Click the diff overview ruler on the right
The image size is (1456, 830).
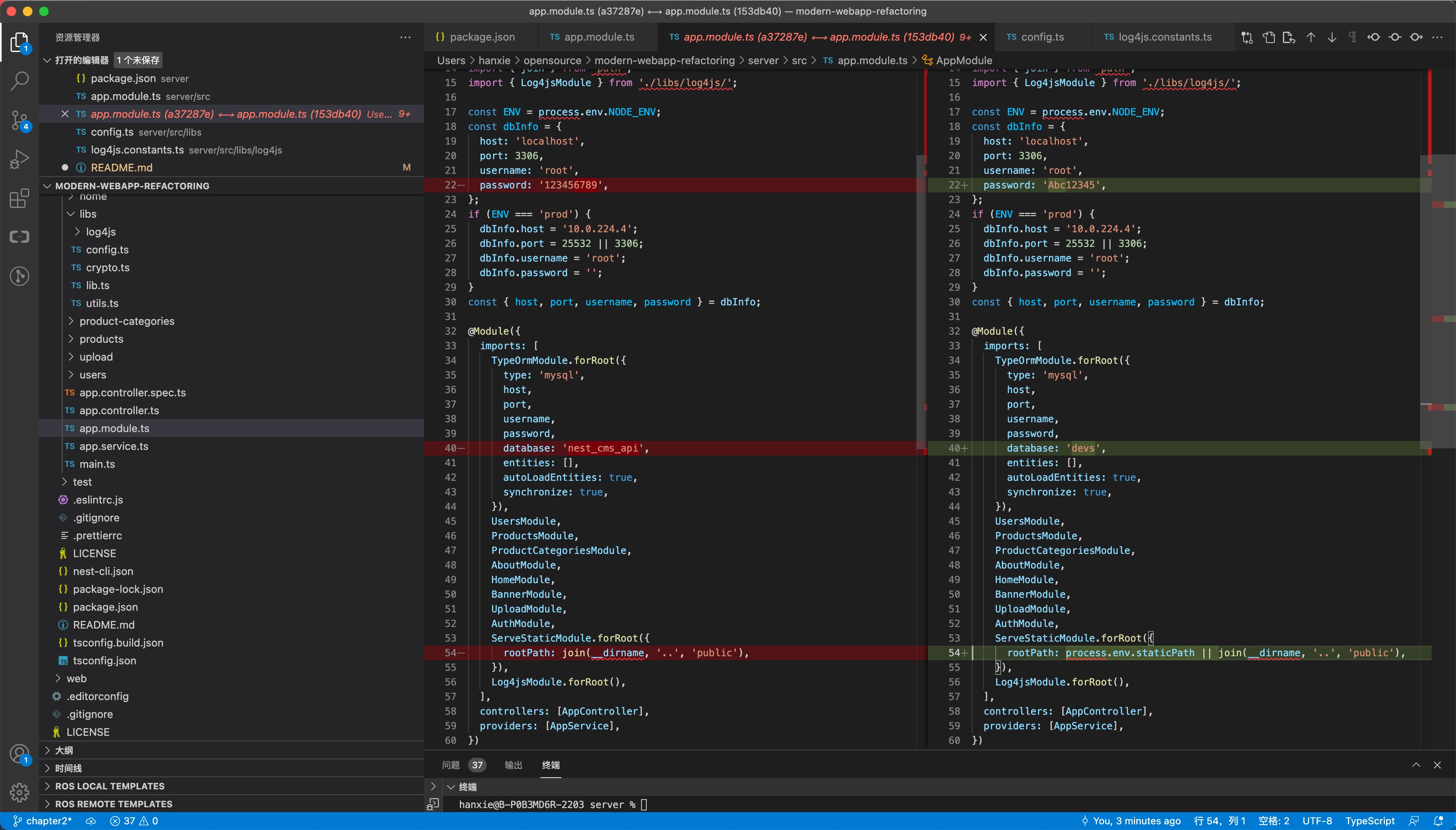(x=1443, y=319)
